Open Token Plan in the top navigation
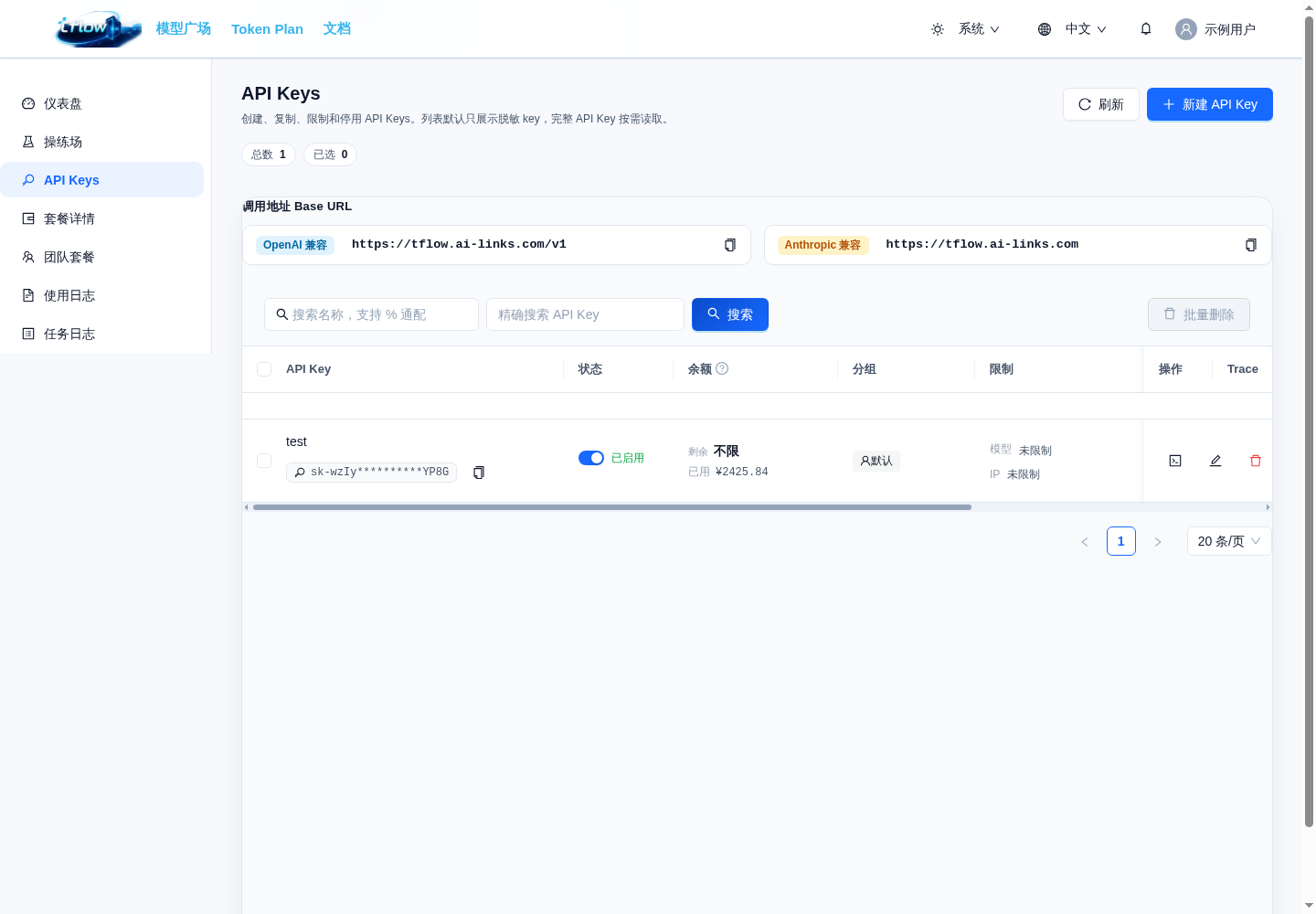 point(267,28)
